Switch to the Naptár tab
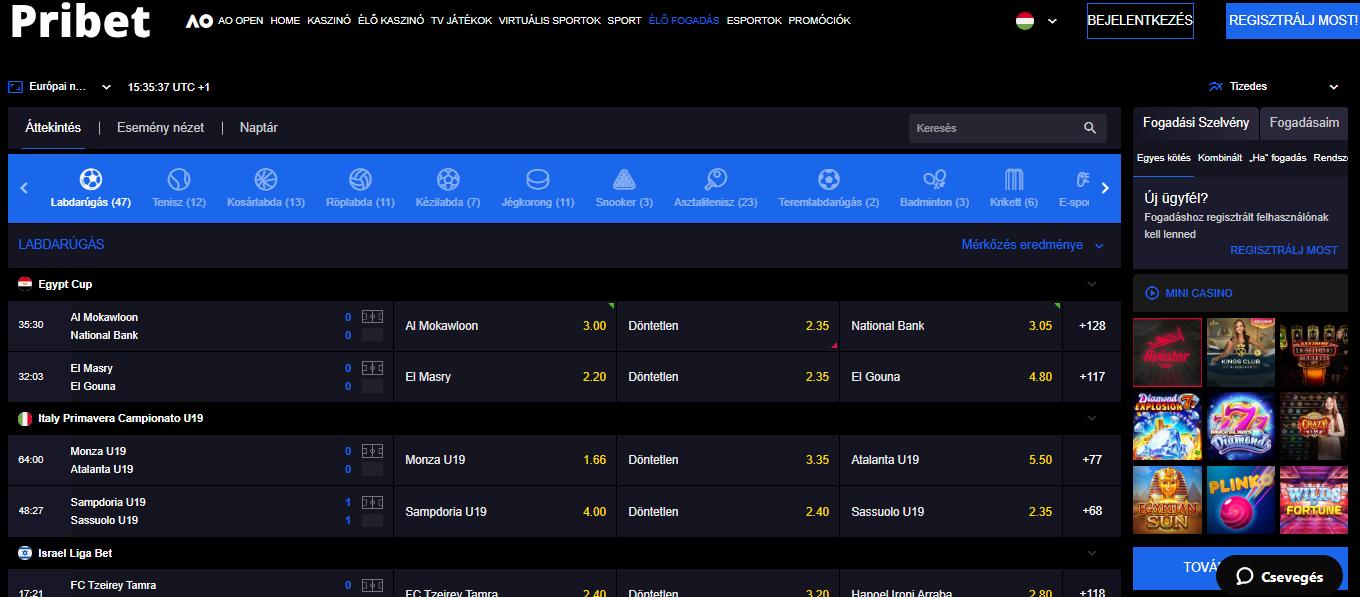The height and width of the screenshot is (597, 1360). (258, 128)
